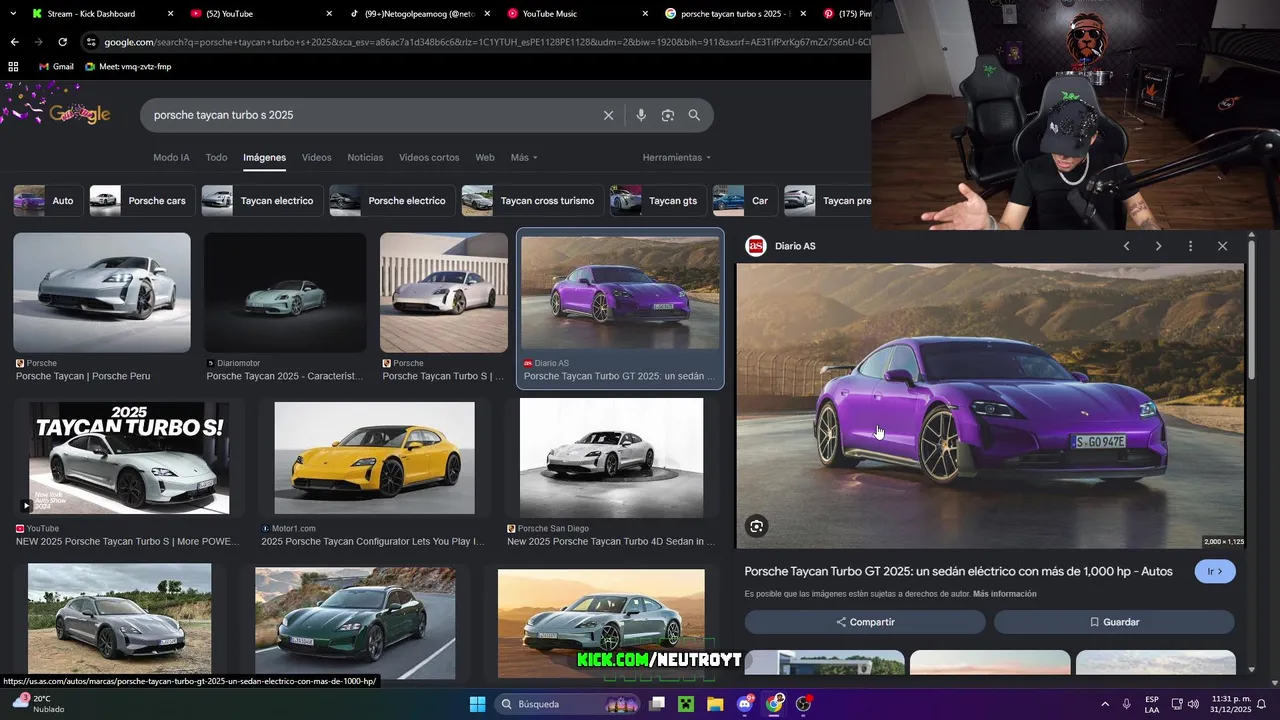Viewport: 1280px width, 720px height.
Task: Switch to Modo IA tab
Action: 171,157
